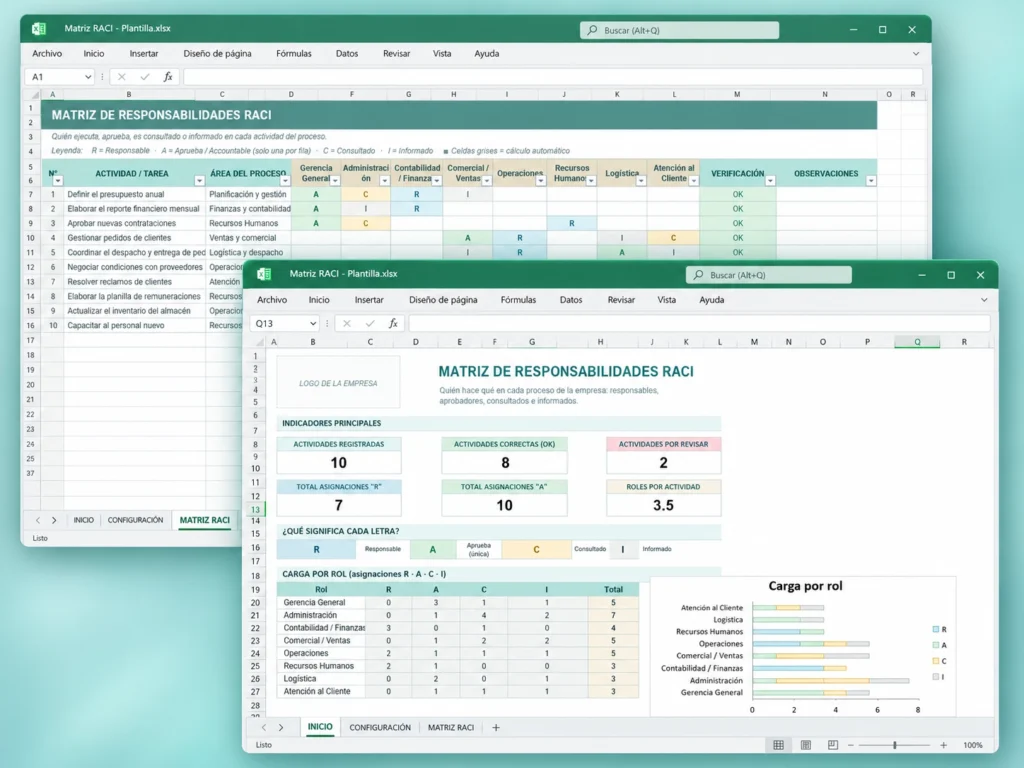Add a new sheet with the plus icon
The width and height of the screenshot is (1024, 768).
coord(496,728)
